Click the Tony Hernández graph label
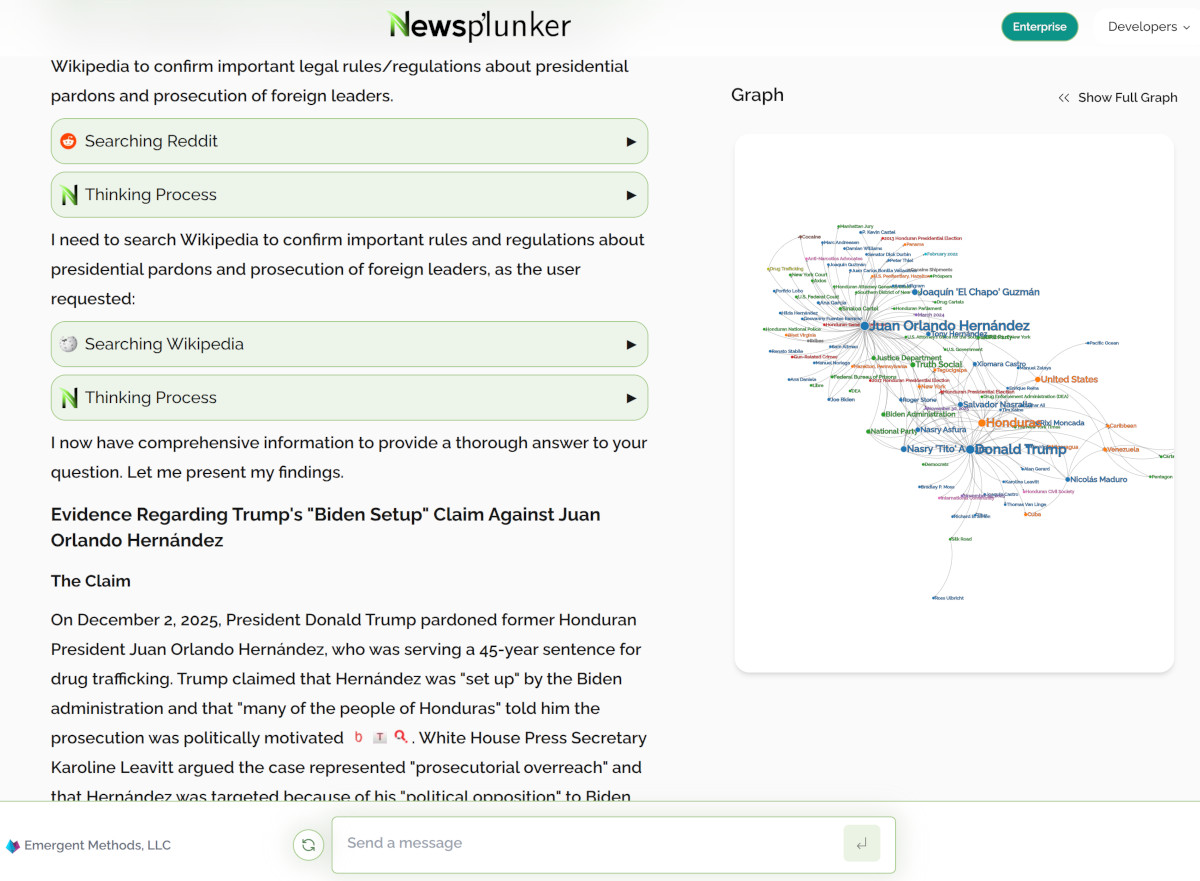This screenshot has width=1200, height=881. pyautogui.click(x=957, y=334)
